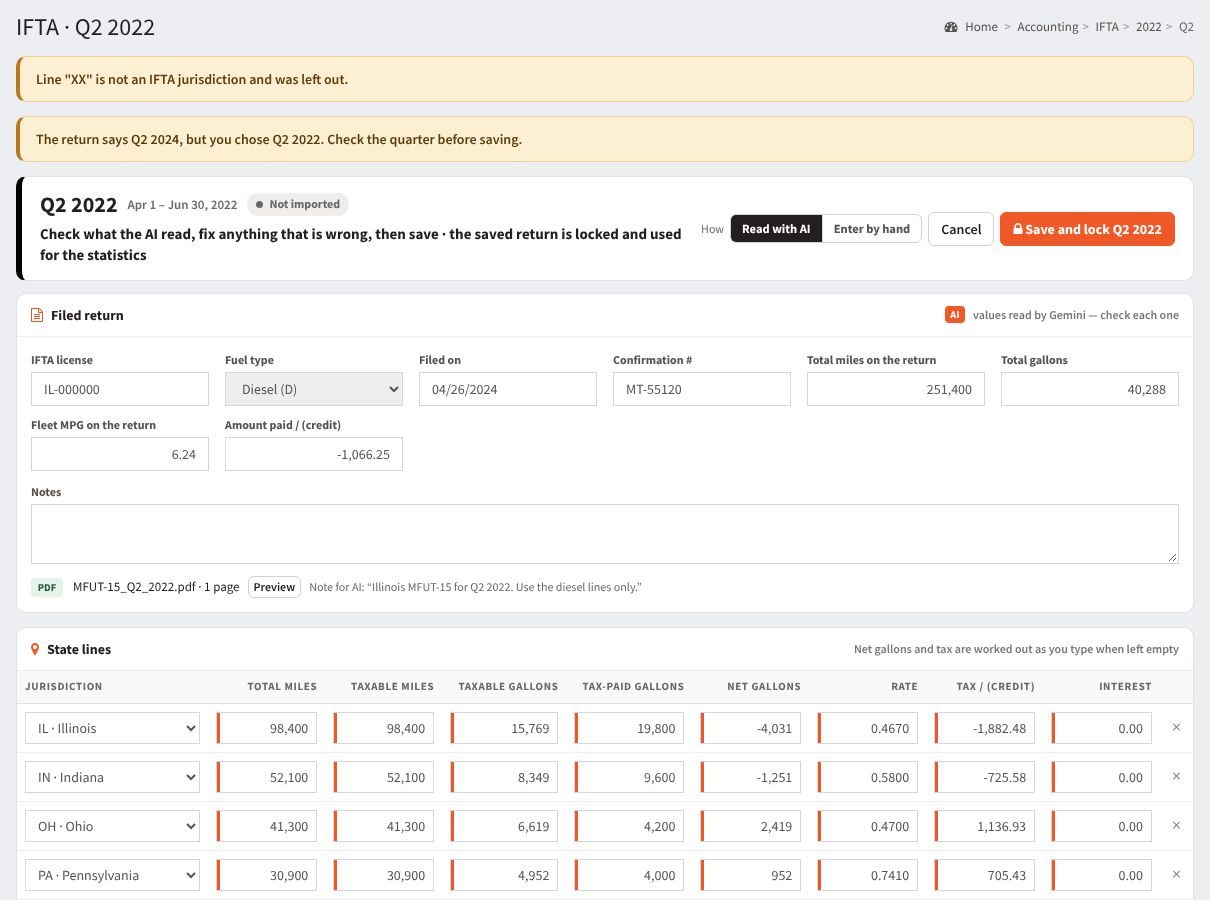
Task: Edit Total miles on the return field
Action: tap(896, 389)
